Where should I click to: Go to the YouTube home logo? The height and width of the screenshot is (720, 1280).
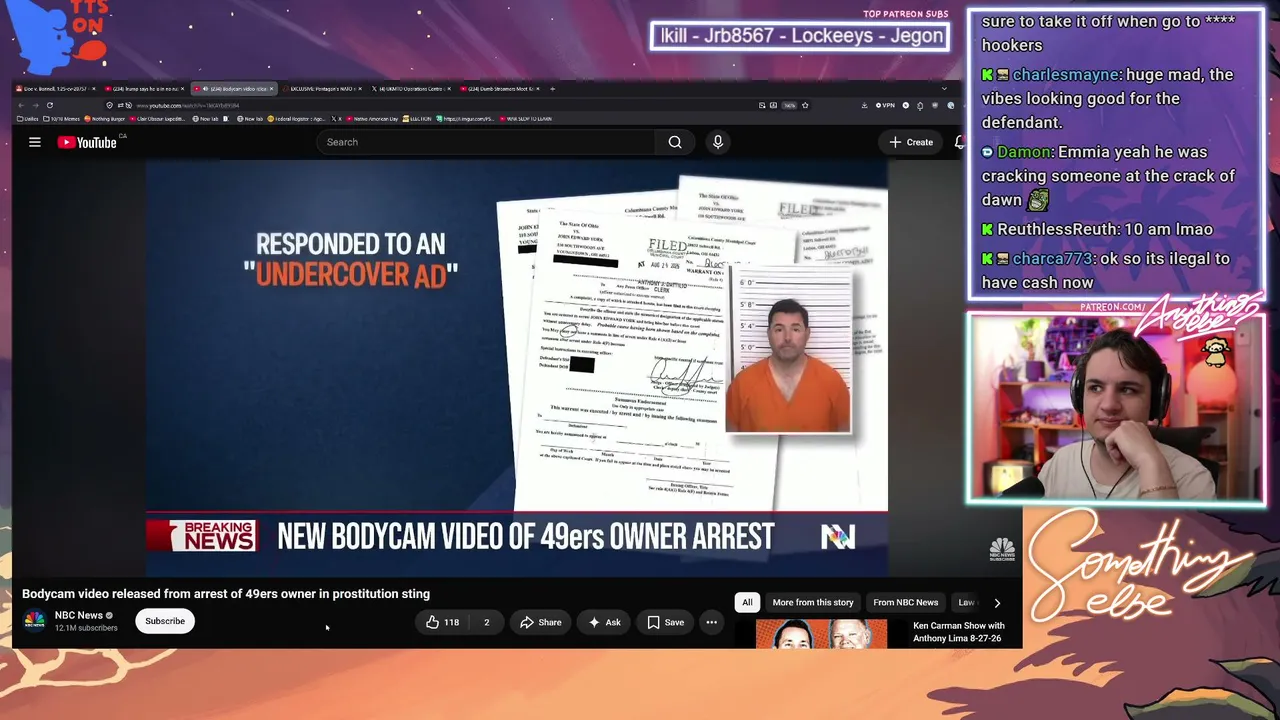point(87,142)
